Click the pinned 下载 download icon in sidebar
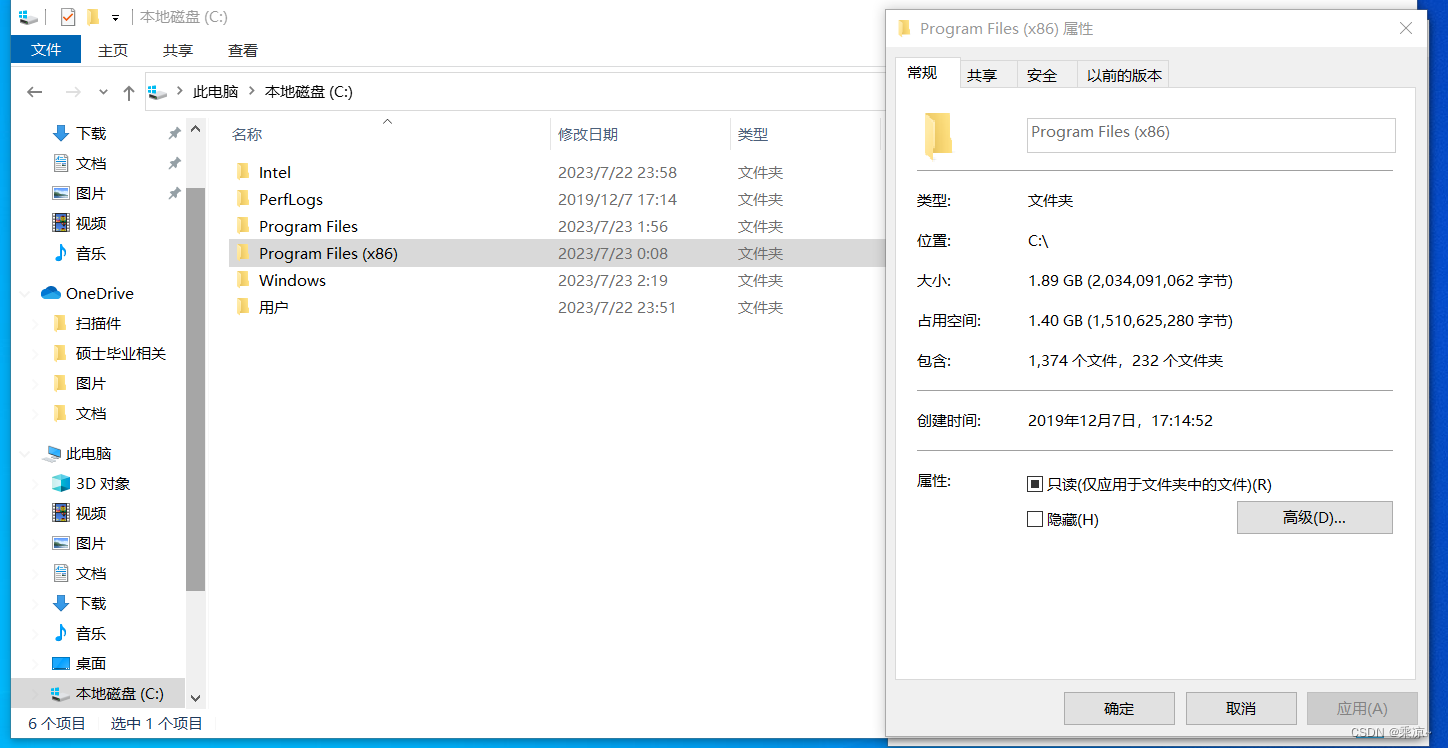 click(x=61, y=133)
